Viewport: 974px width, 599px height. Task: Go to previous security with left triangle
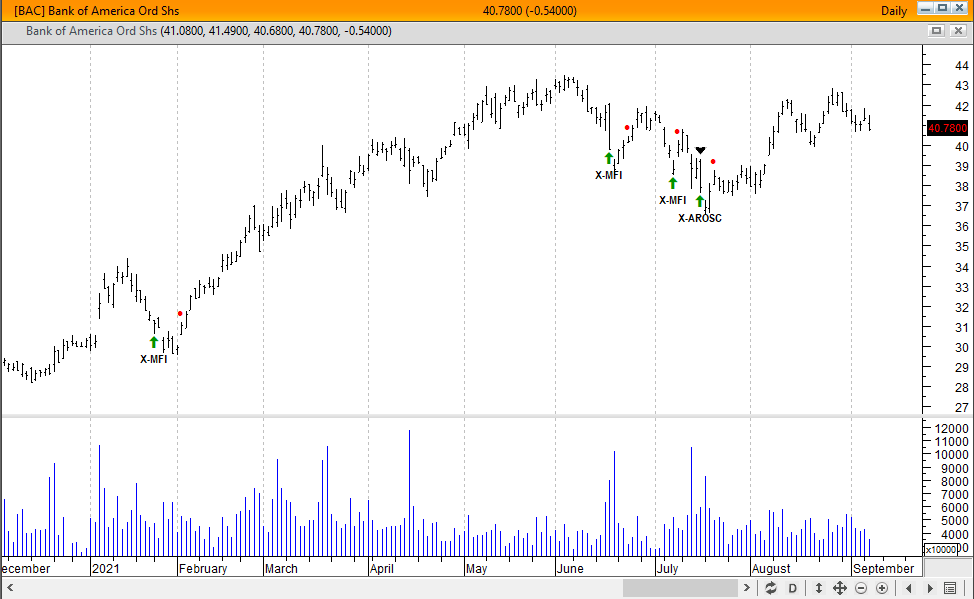tap(909, 588)
